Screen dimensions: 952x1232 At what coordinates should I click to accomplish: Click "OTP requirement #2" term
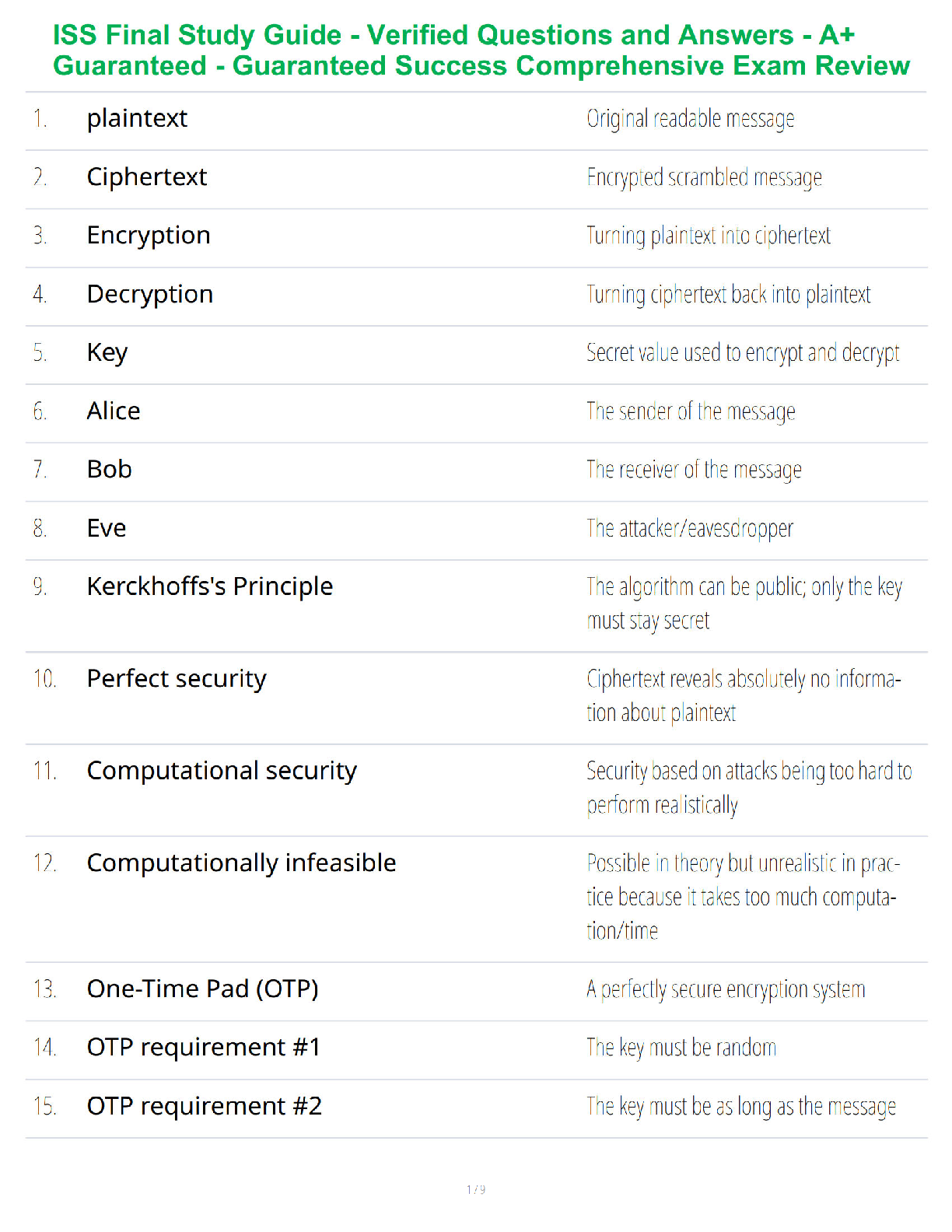tap(205, 1106)
